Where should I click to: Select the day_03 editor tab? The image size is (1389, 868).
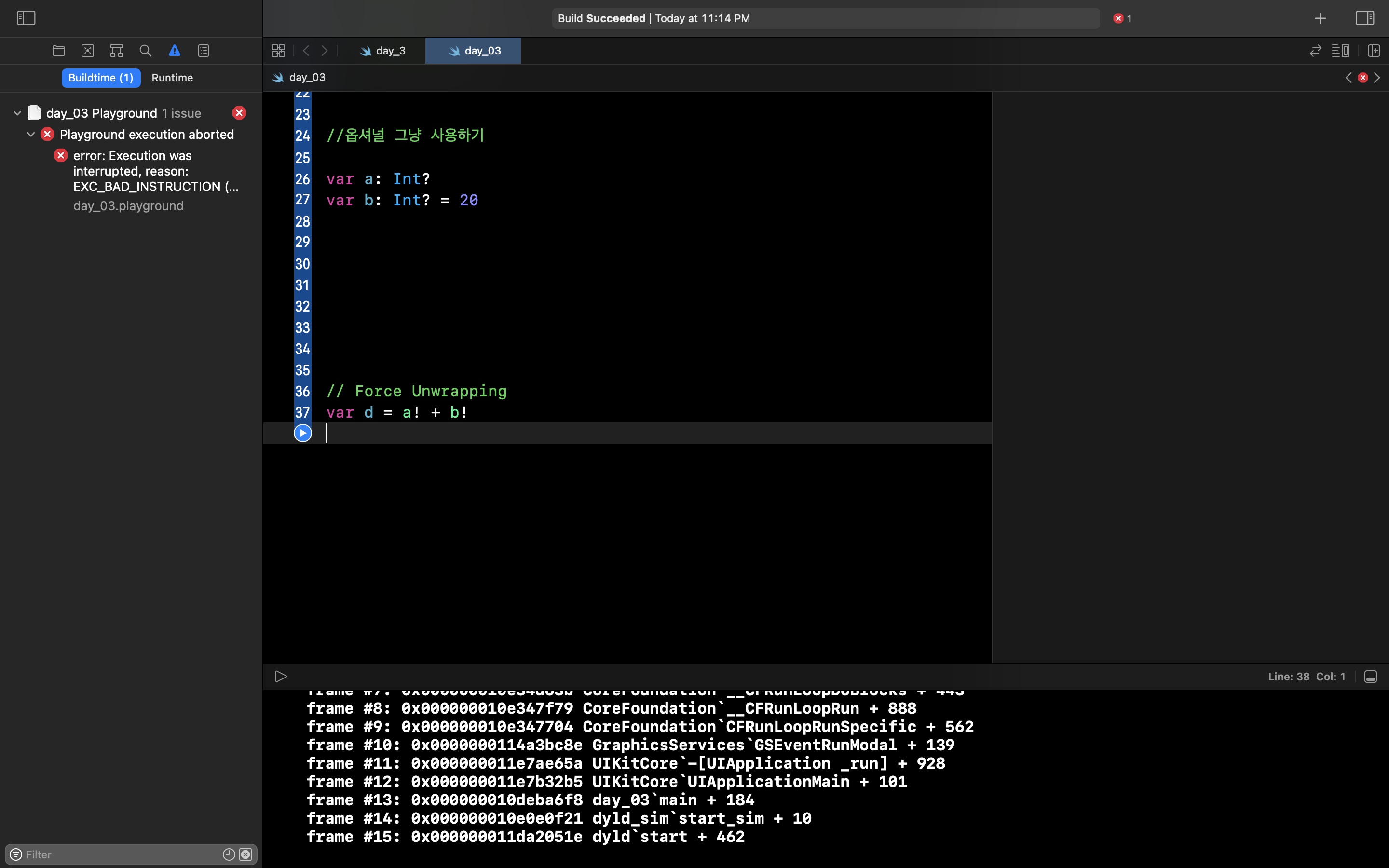[x=474, y=51]
